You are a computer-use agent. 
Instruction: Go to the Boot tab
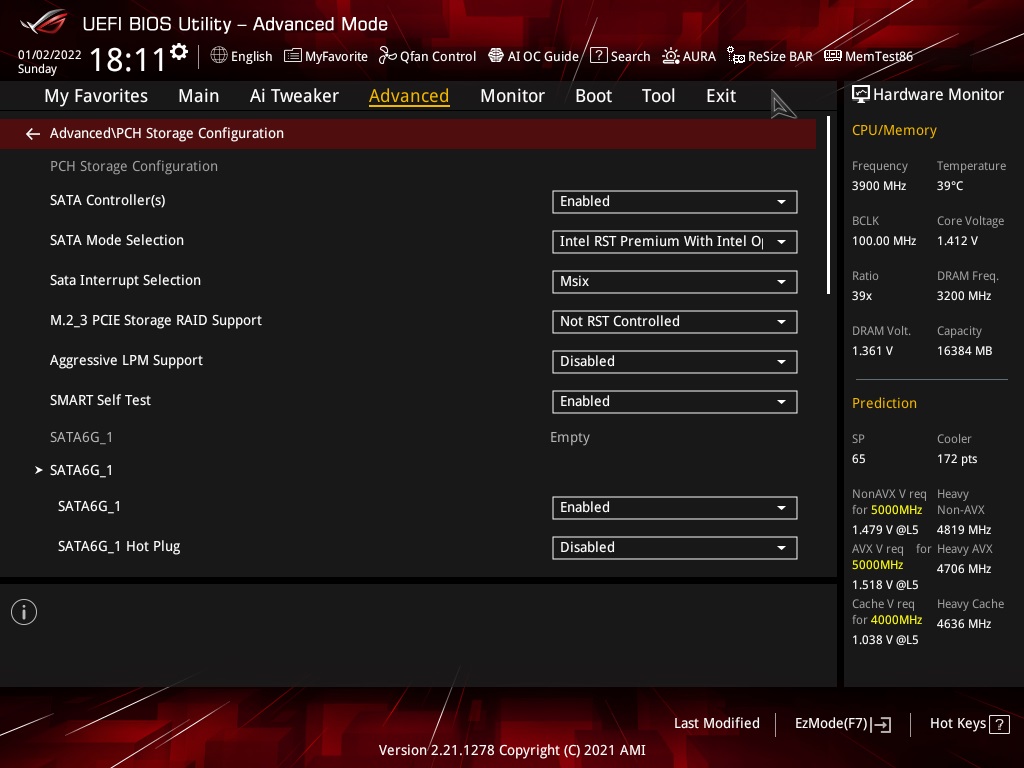pyautogui.click(x=593, y=96)
